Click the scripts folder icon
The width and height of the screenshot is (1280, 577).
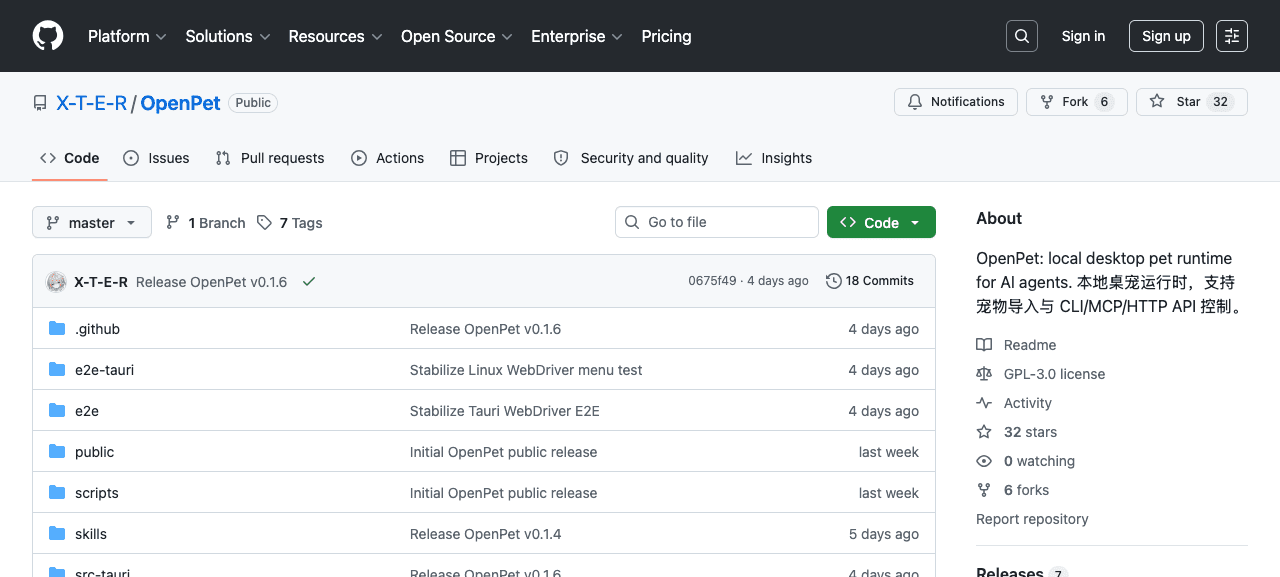click(x=57, y=493)
